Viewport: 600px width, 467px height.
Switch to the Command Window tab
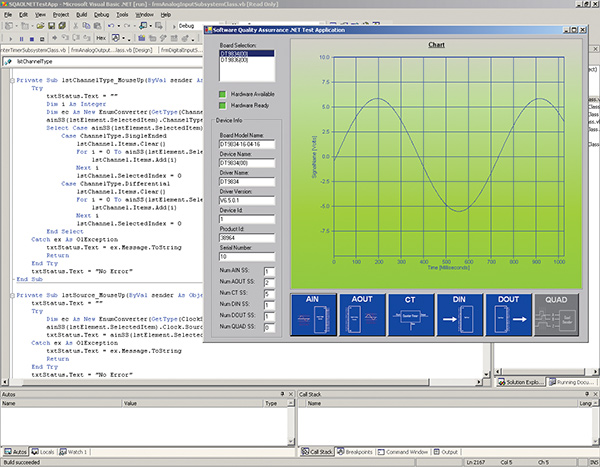pos(403,452)
